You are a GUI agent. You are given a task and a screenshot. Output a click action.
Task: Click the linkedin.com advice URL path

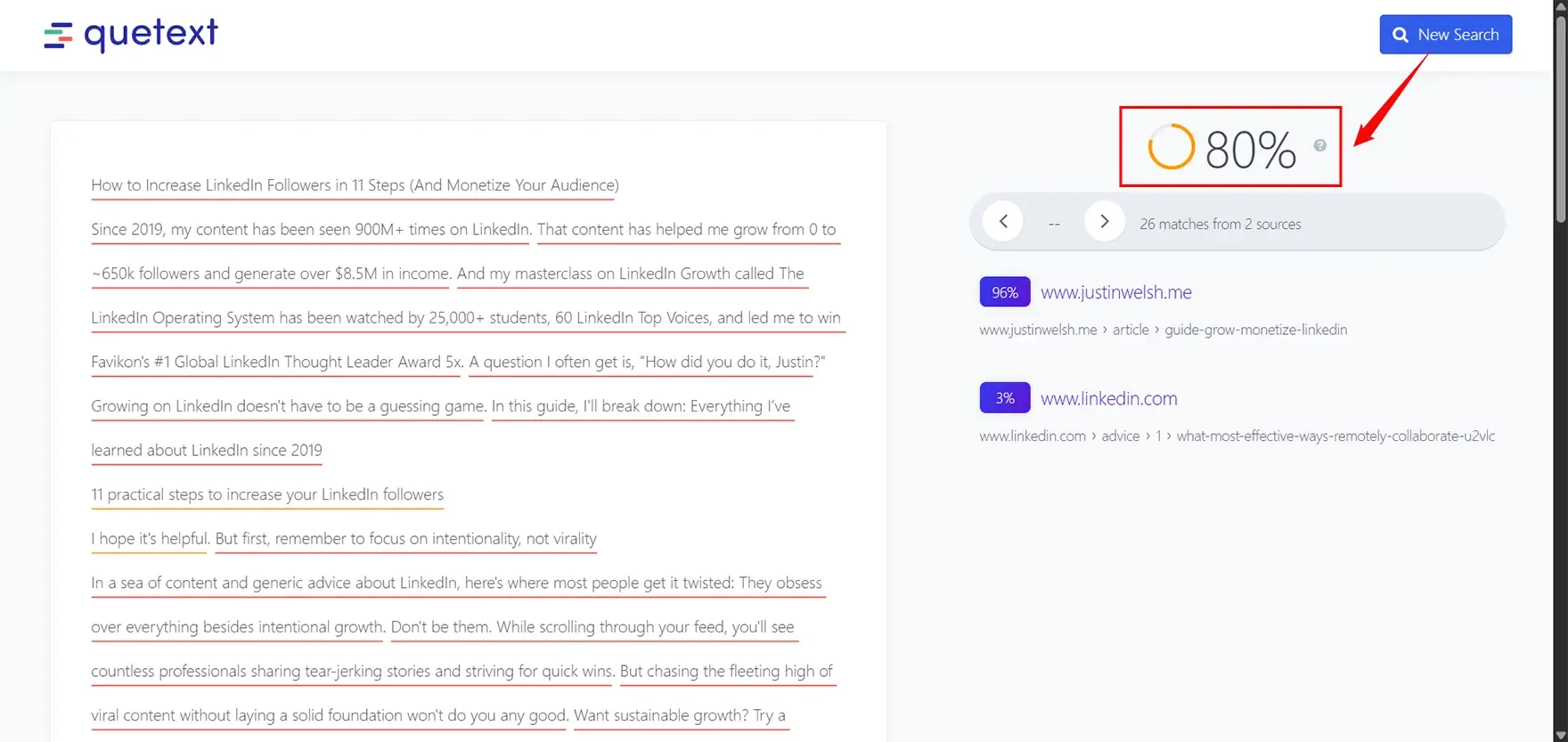pyautogui.click(x=1237, y=436)
